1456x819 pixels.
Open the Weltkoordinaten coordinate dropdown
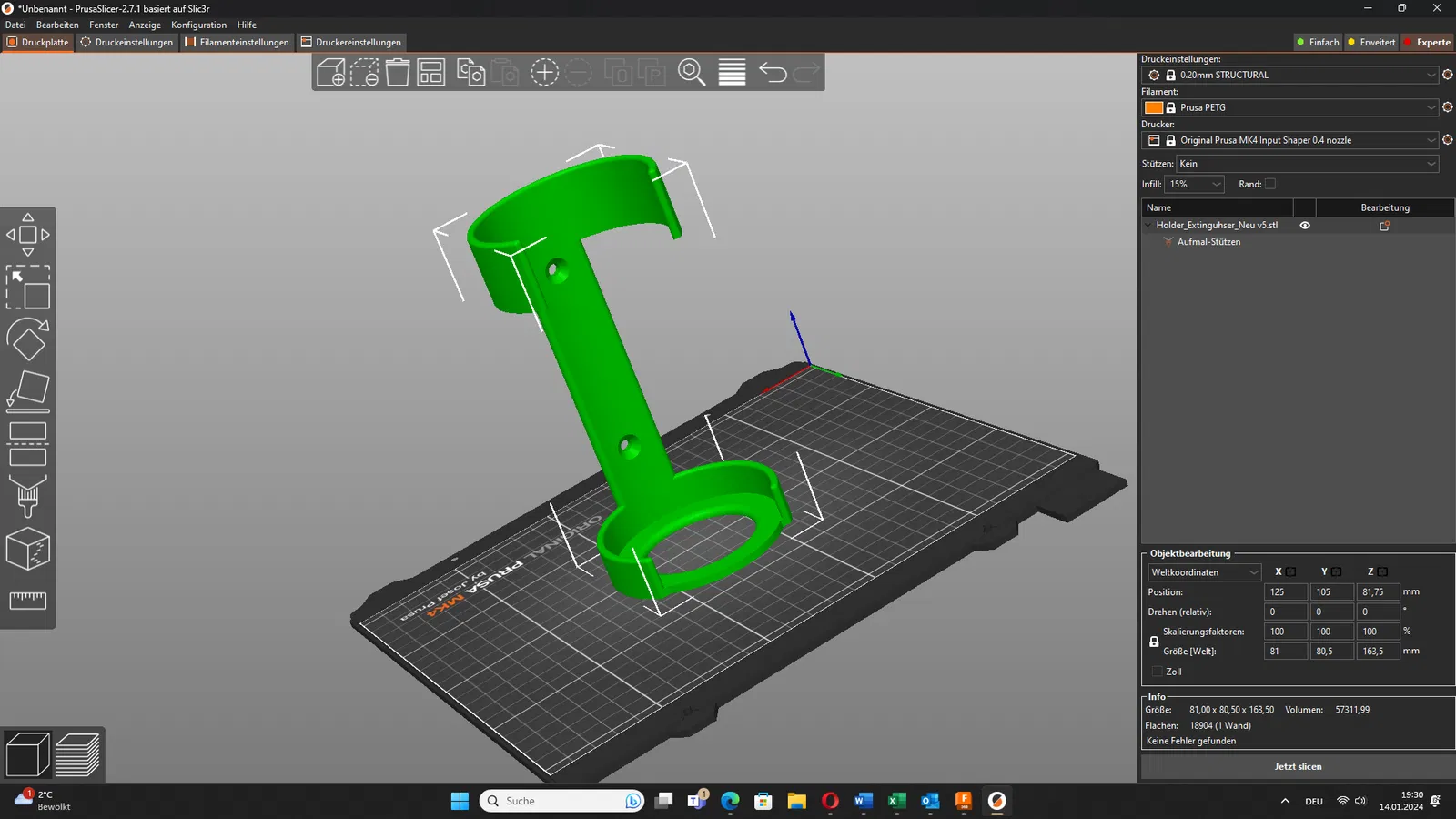(x=1204, y=572)
